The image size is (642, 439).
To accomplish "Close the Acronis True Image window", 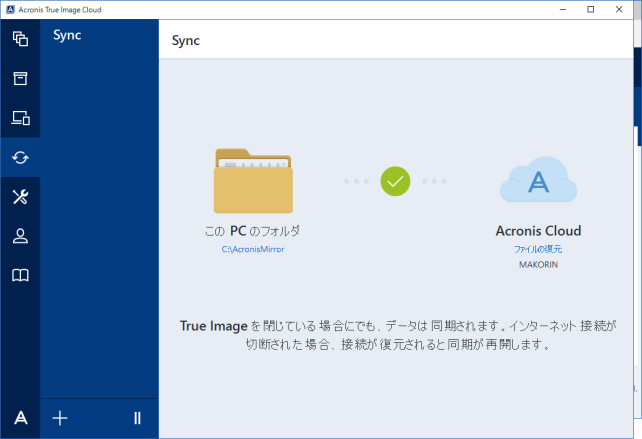I will pos(619,9).
